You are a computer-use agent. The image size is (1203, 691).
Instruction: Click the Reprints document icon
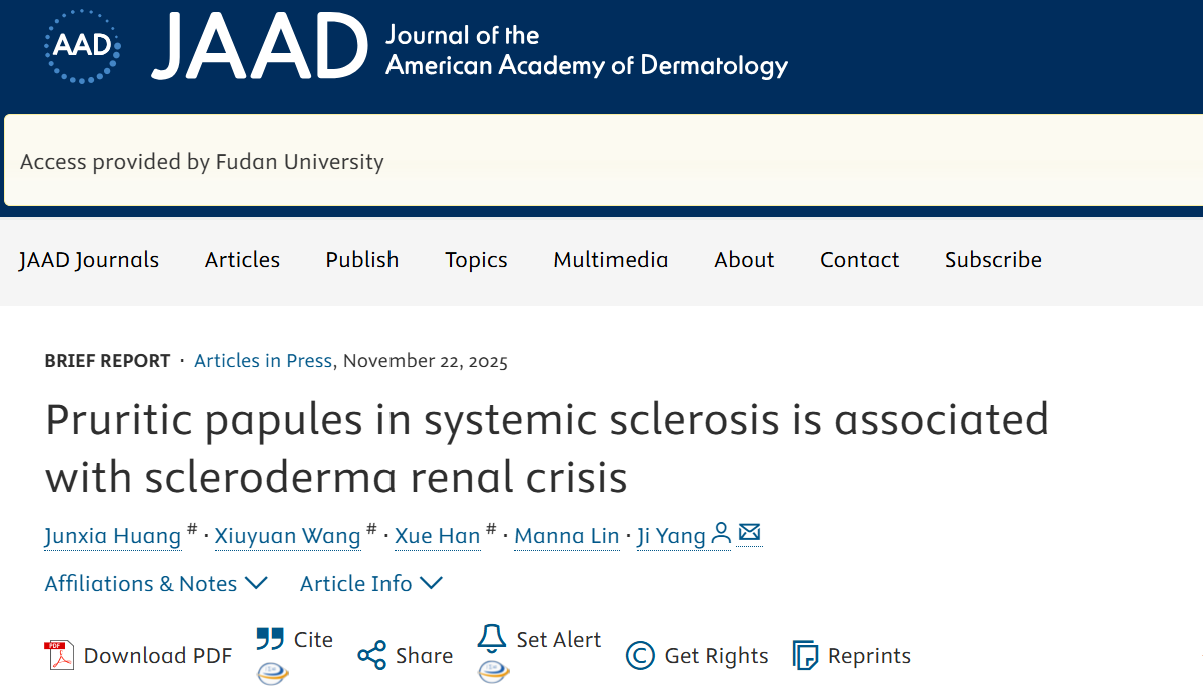click(x=805, y=656)
